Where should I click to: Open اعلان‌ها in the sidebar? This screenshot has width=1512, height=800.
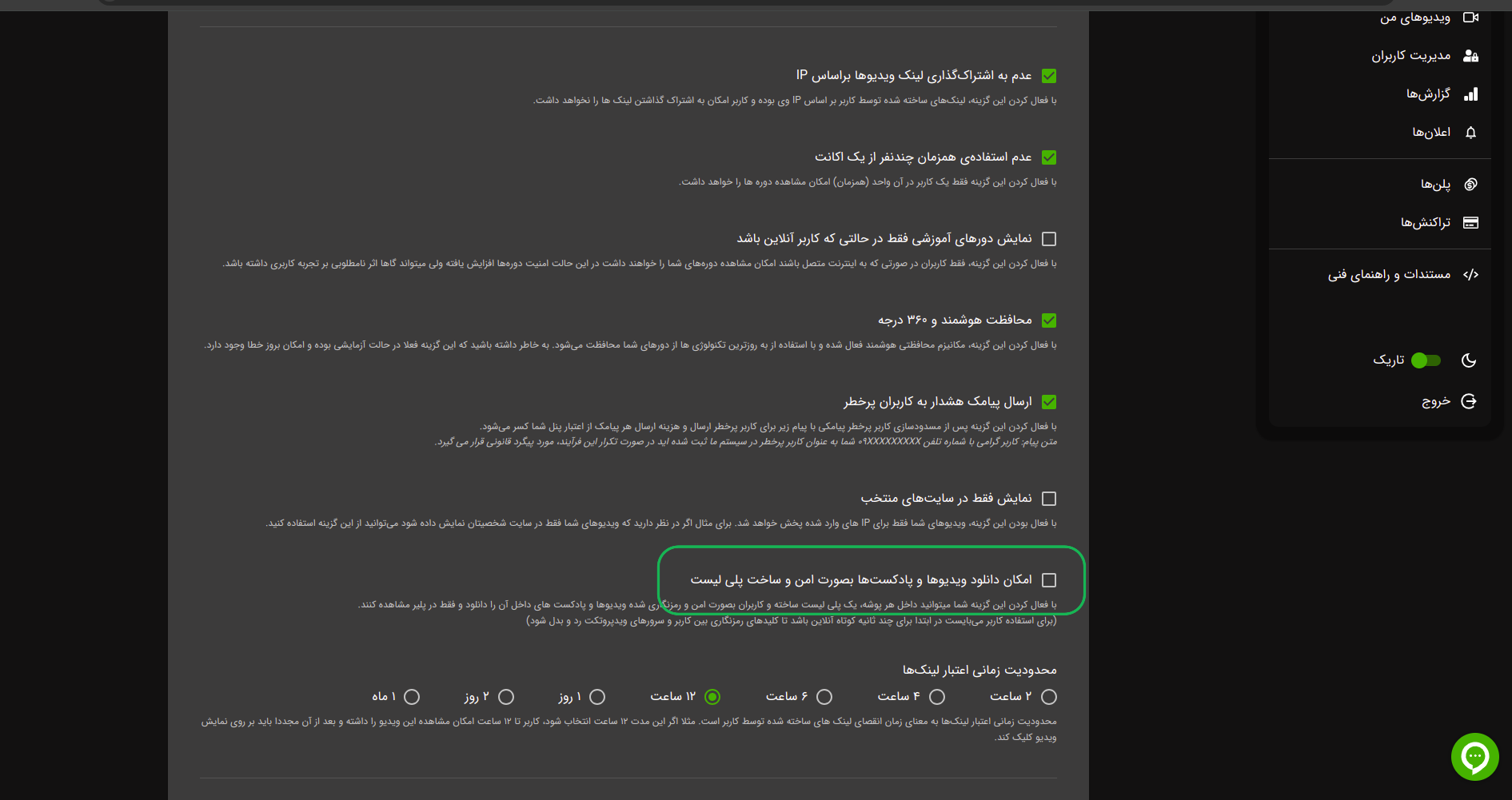[1431, 133]
